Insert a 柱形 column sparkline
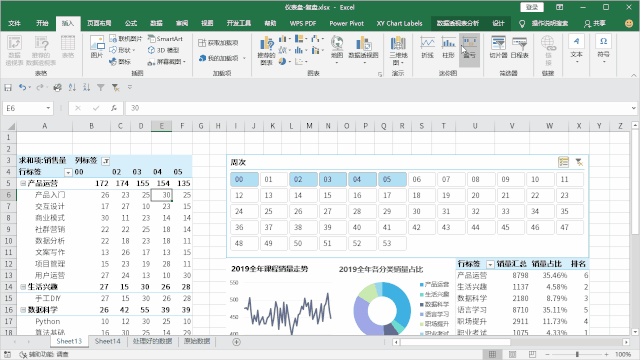The height and width of the screenshot is (360, 640). click(x=448, y=47)
